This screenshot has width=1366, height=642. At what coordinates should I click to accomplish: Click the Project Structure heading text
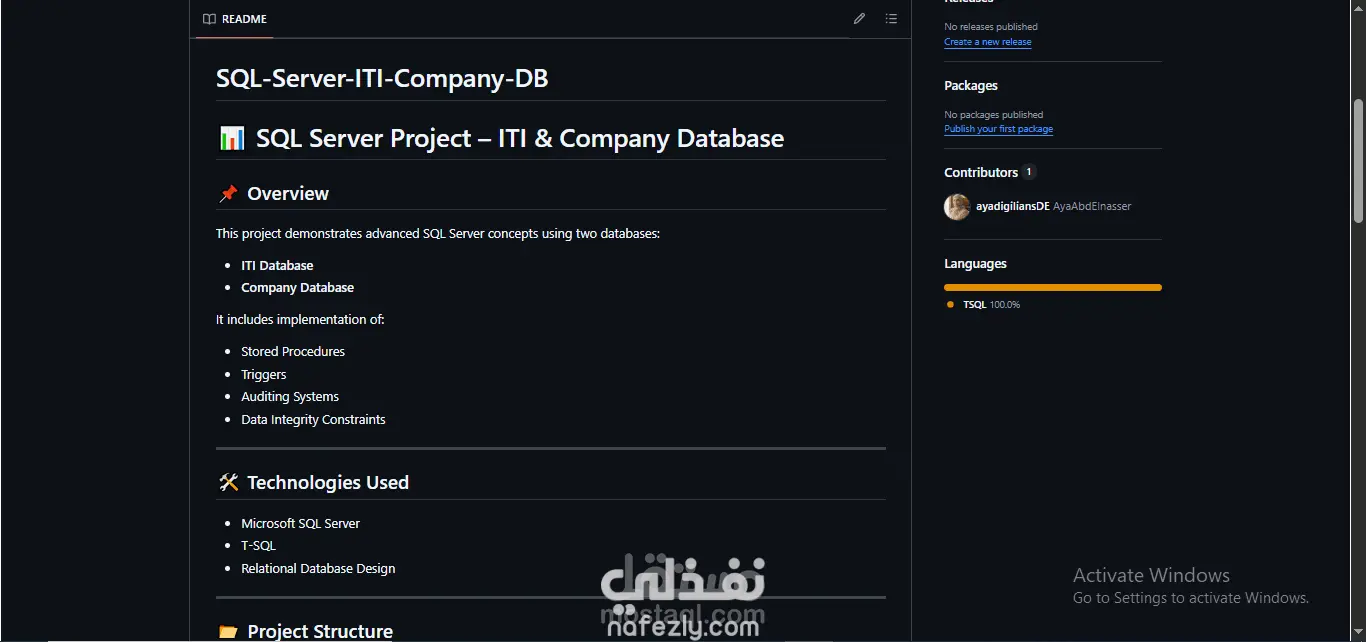point(320,632)
